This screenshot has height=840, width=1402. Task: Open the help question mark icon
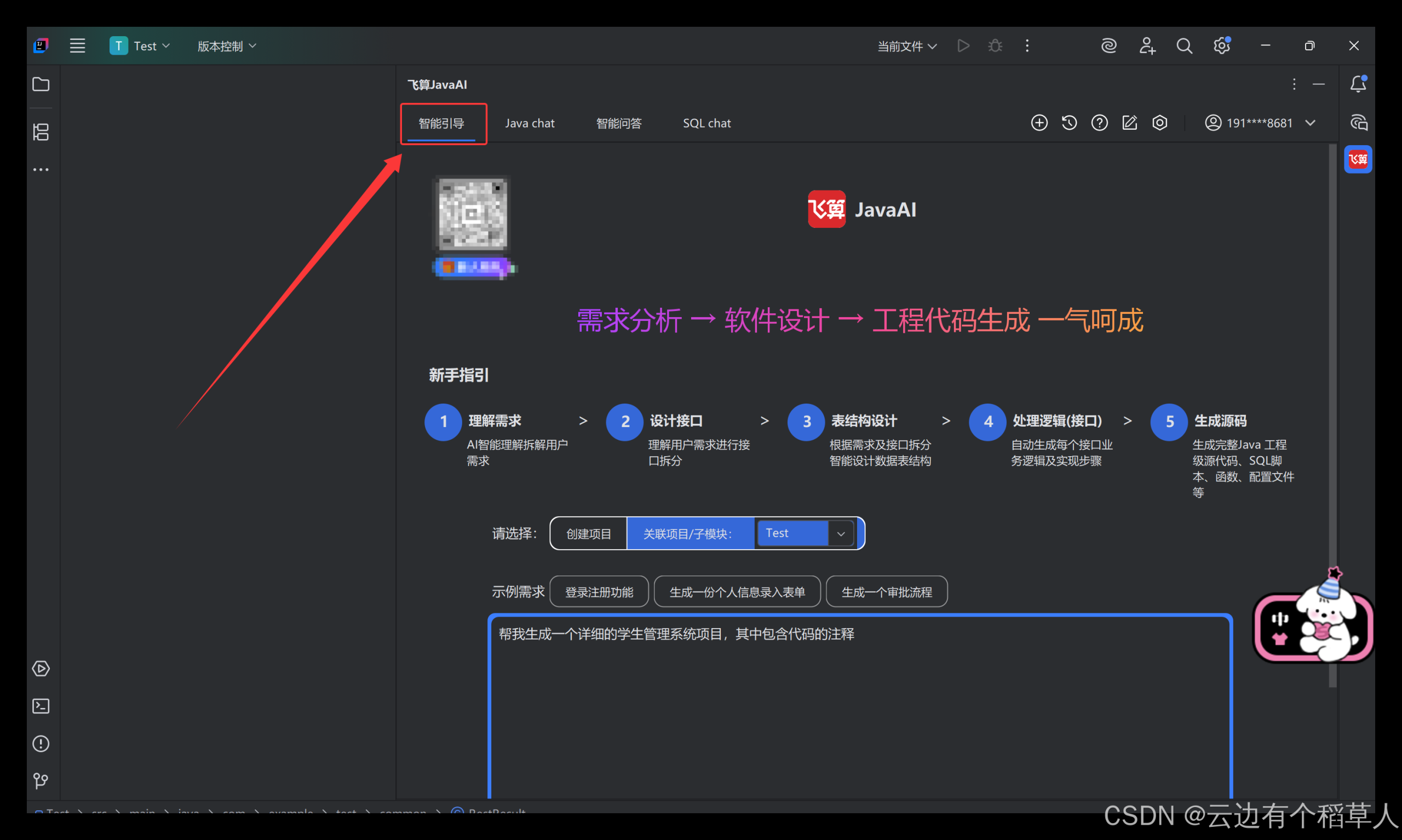(x=1099, y=123)
